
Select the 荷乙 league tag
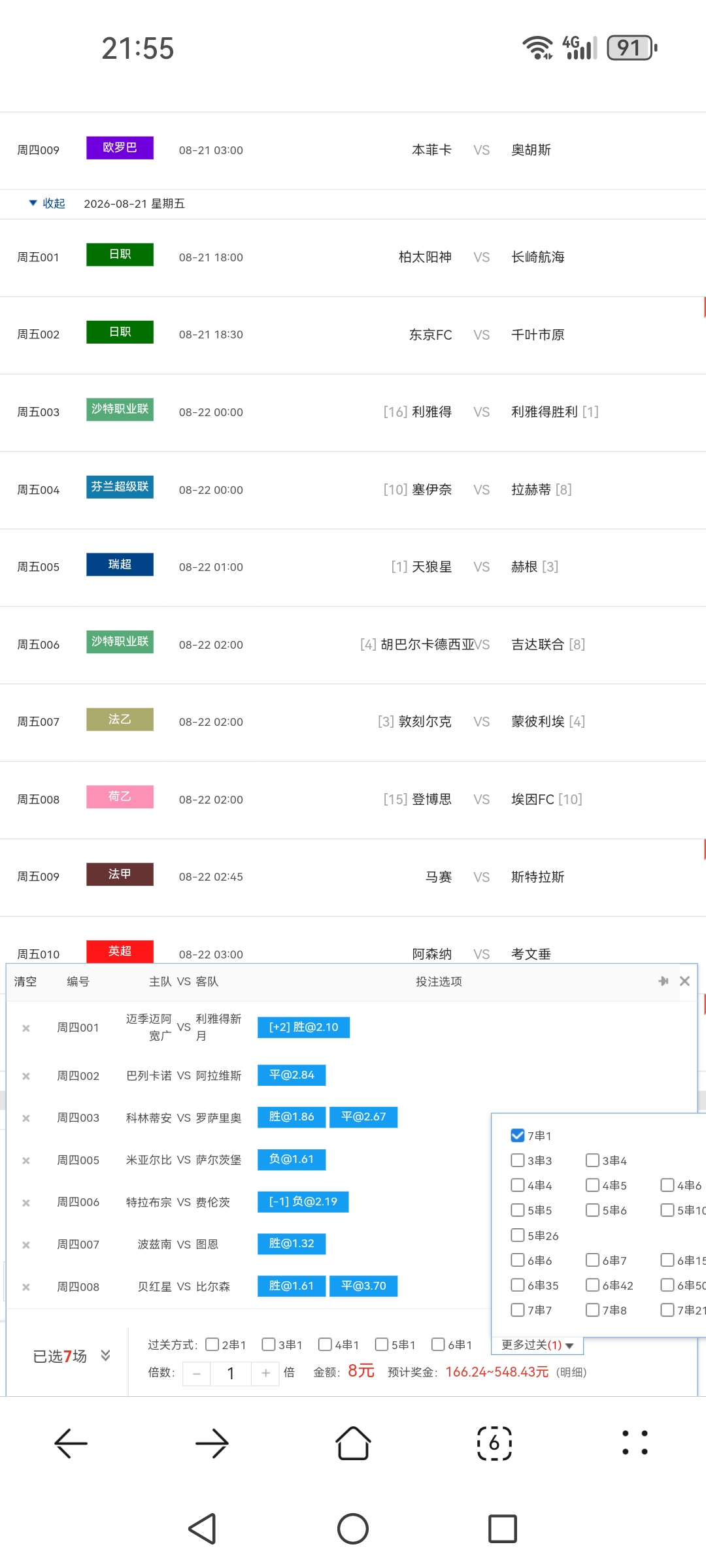[x=120, y=796]
